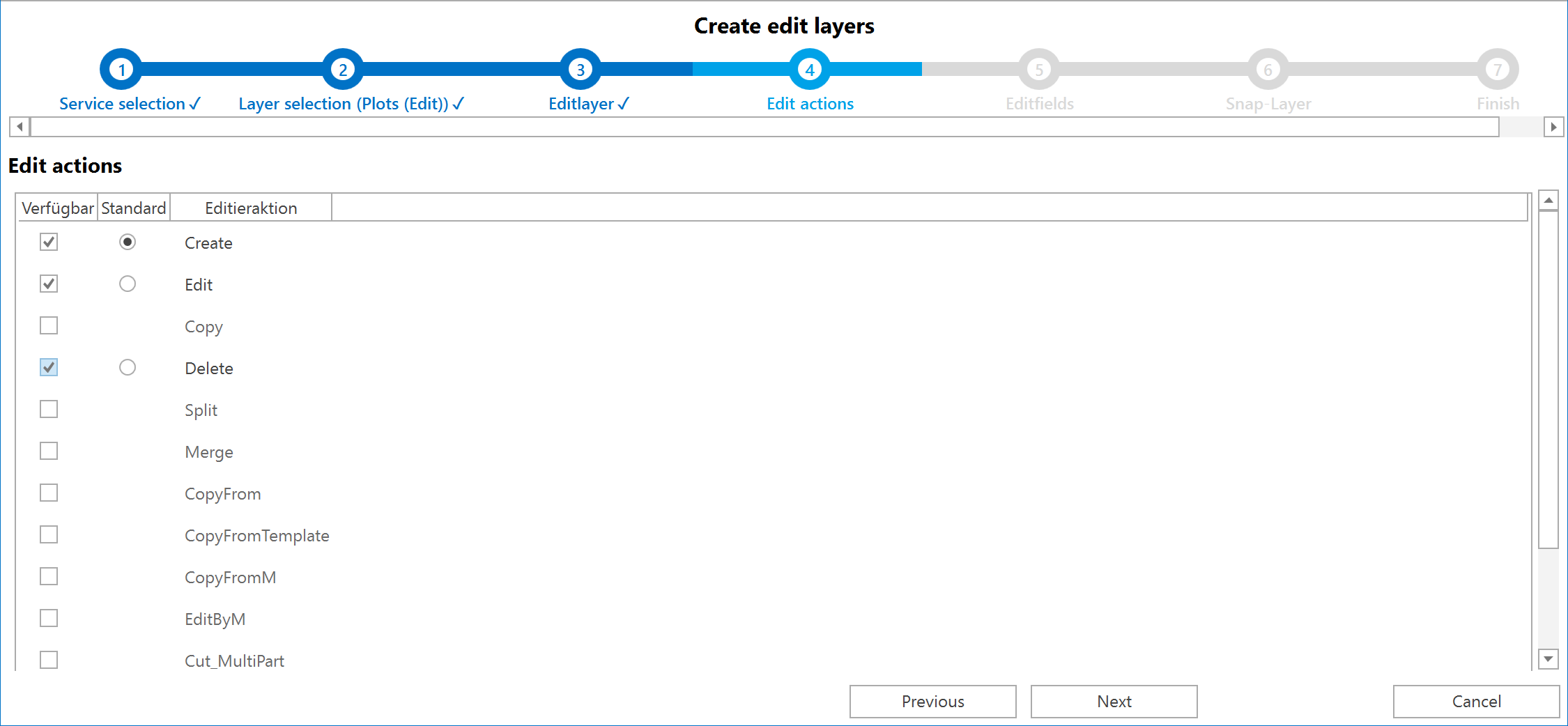Click the right arrow of horizontal scrollbar

click(x=1553, y=127)
